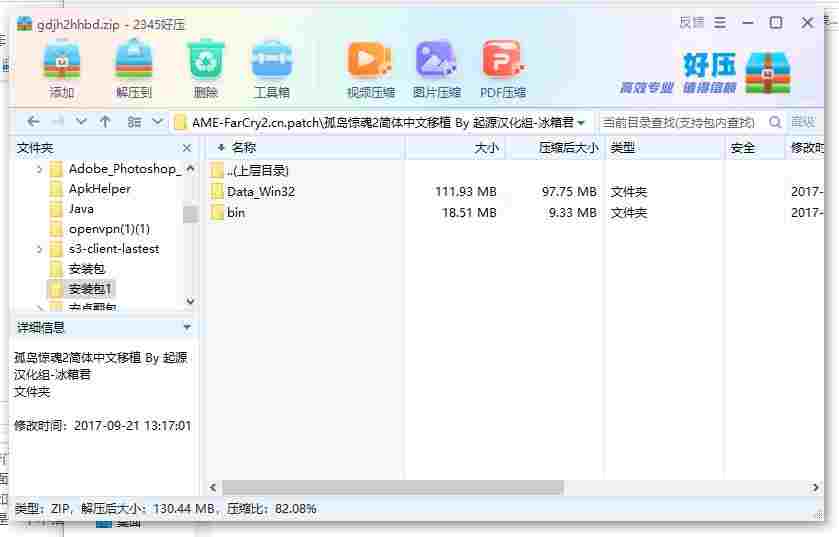This screenshot has height=537, width=839.
Task: Select the 安装包1 folder in tree
Action: [80, 289]
